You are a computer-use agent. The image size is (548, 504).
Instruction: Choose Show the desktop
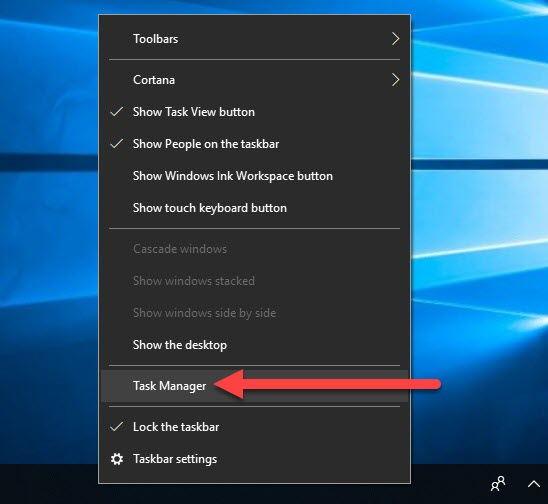254,345
